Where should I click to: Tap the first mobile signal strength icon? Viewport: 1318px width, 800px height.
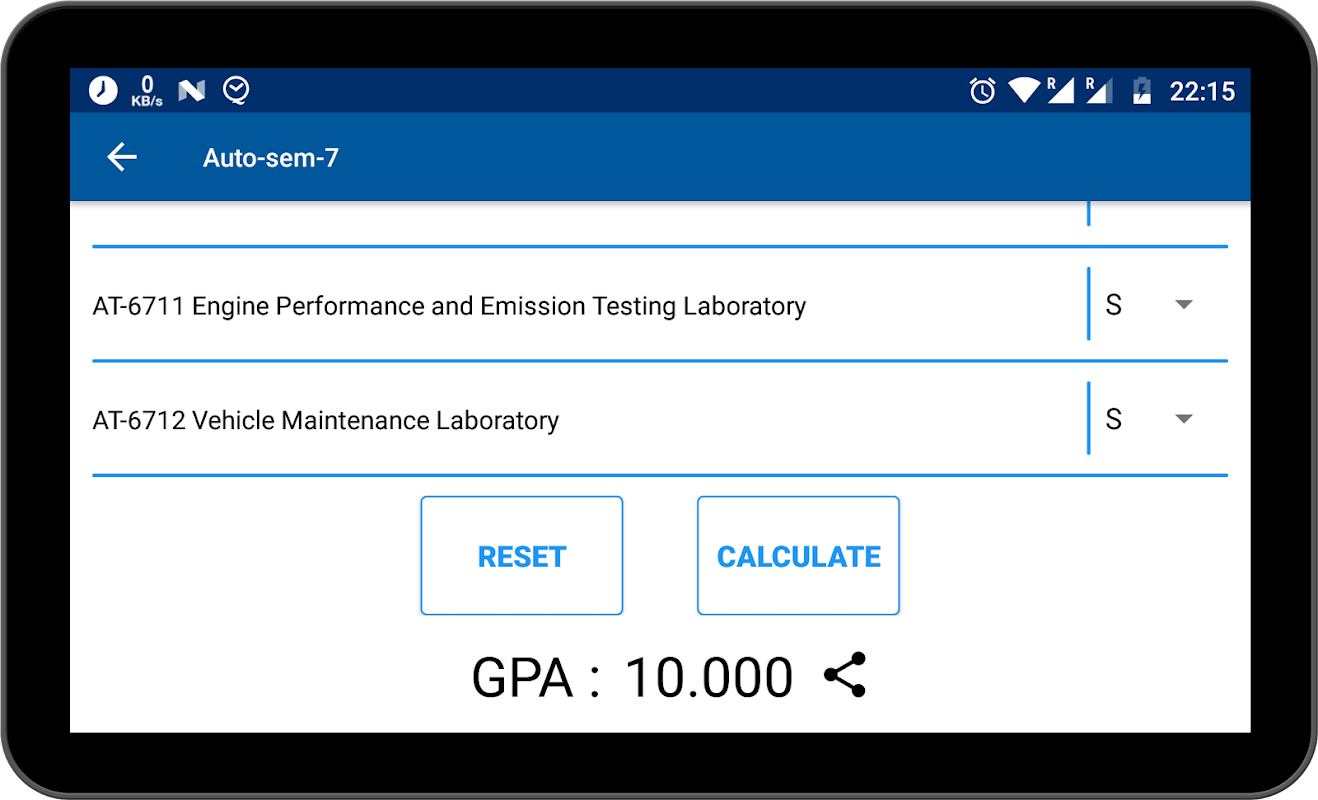1060,91
